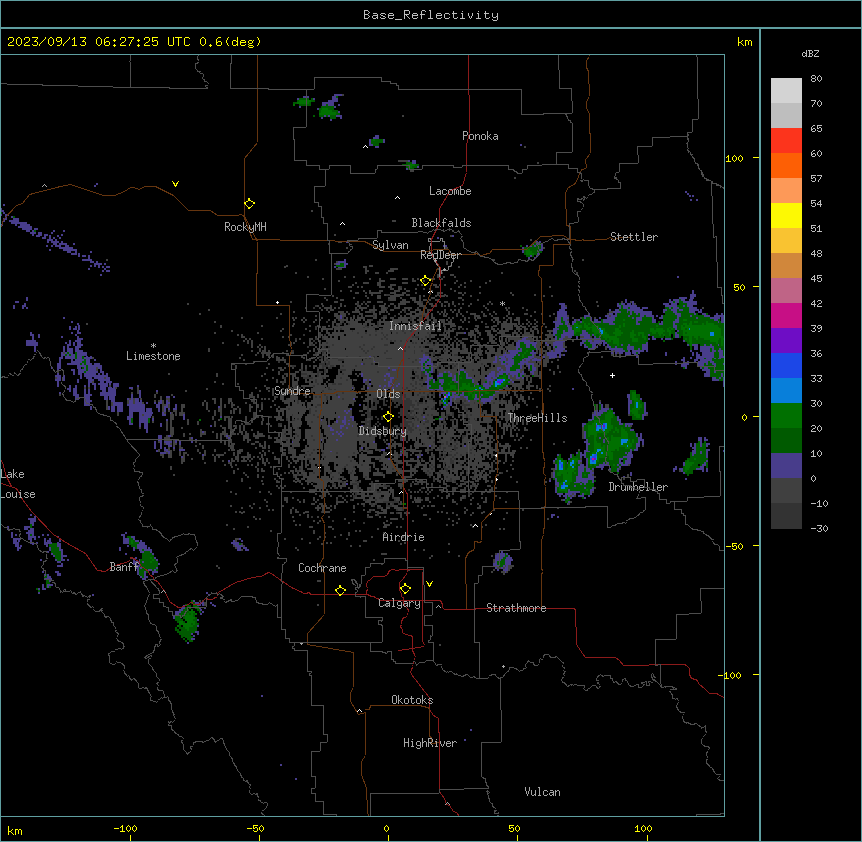Click the dBZ legend heading
Image resolution: width=862 pixels, height=842 pixels.
click(810, 53)
